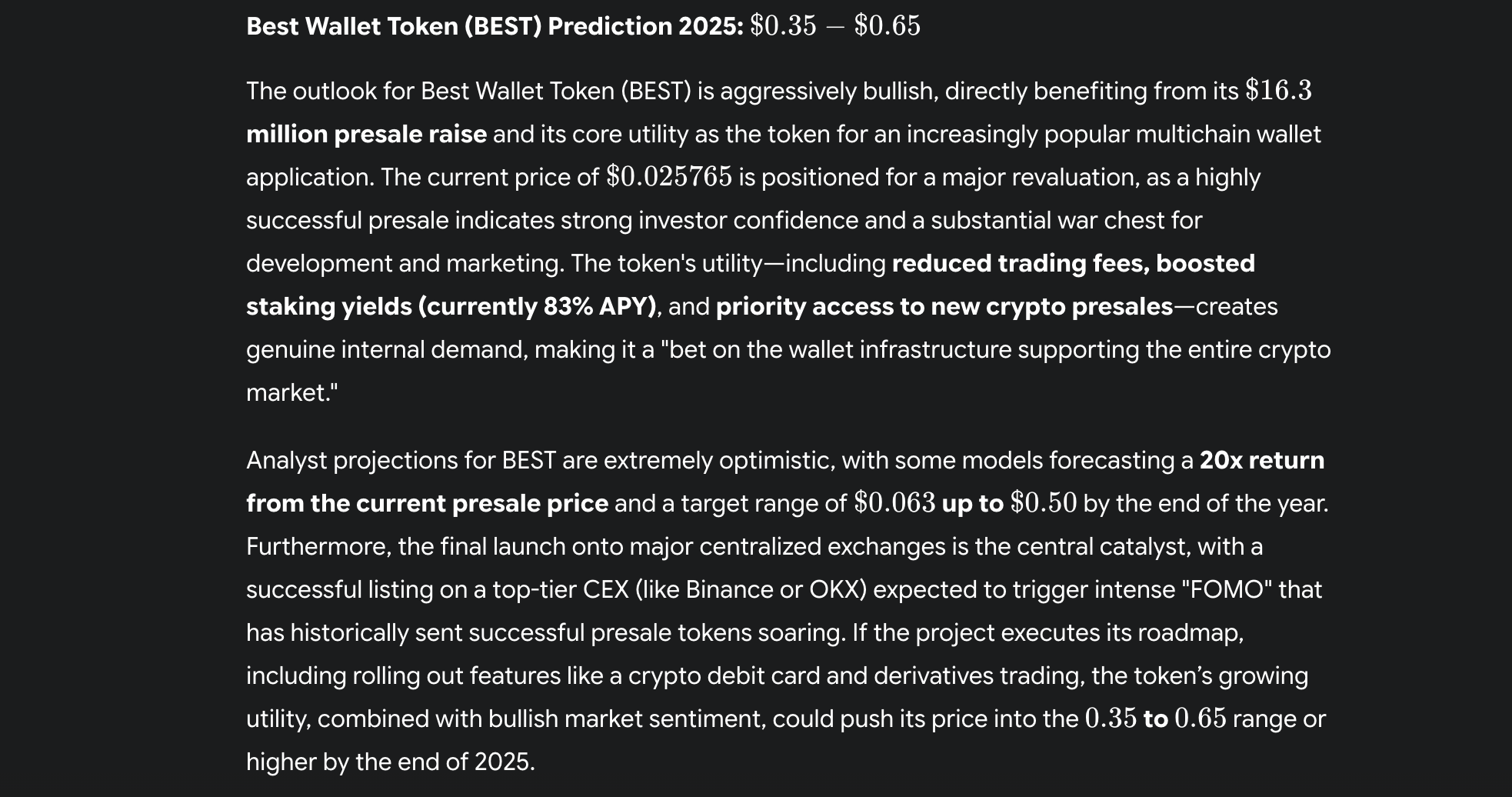Click the $0.063 target price
Screen dimensions: 1512x797
[894, 503]
